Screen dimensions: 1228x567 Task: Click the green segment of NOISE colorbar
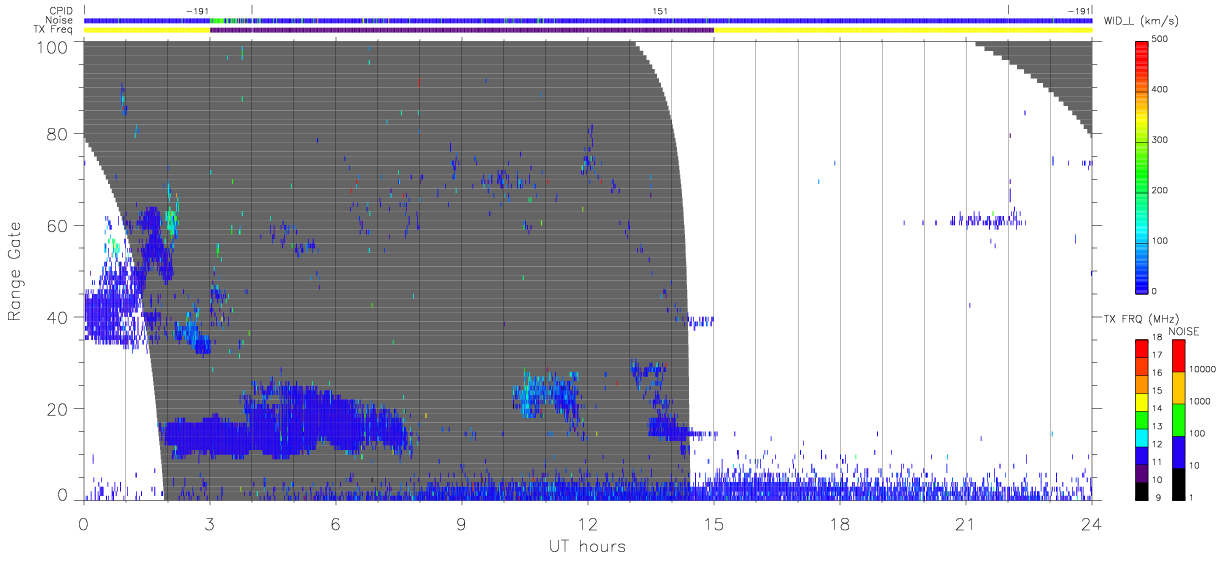click(x=1178, y=419)
